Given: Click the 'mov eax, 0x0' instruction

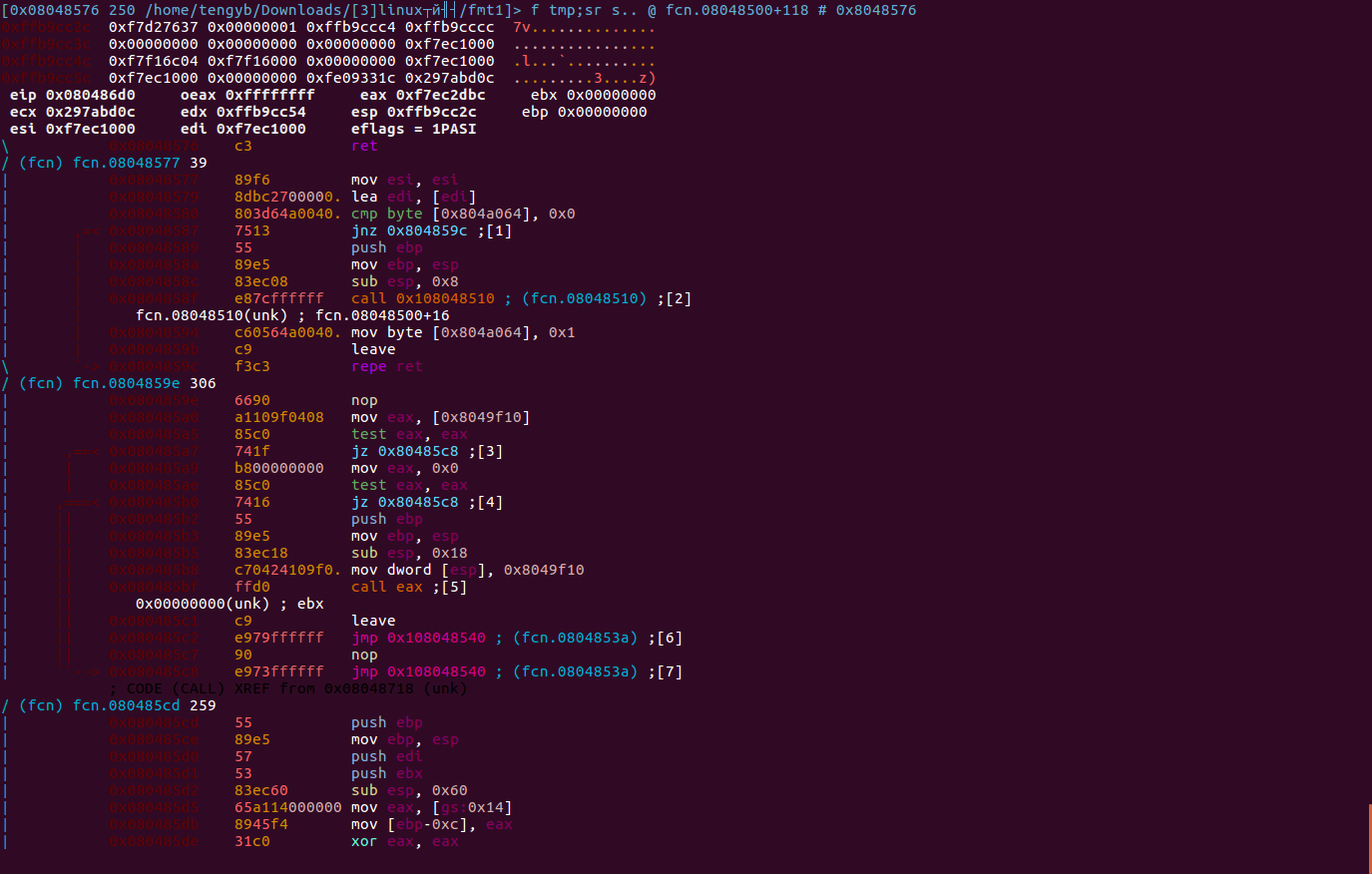Looking at the screenshot, I should [405, 468].
